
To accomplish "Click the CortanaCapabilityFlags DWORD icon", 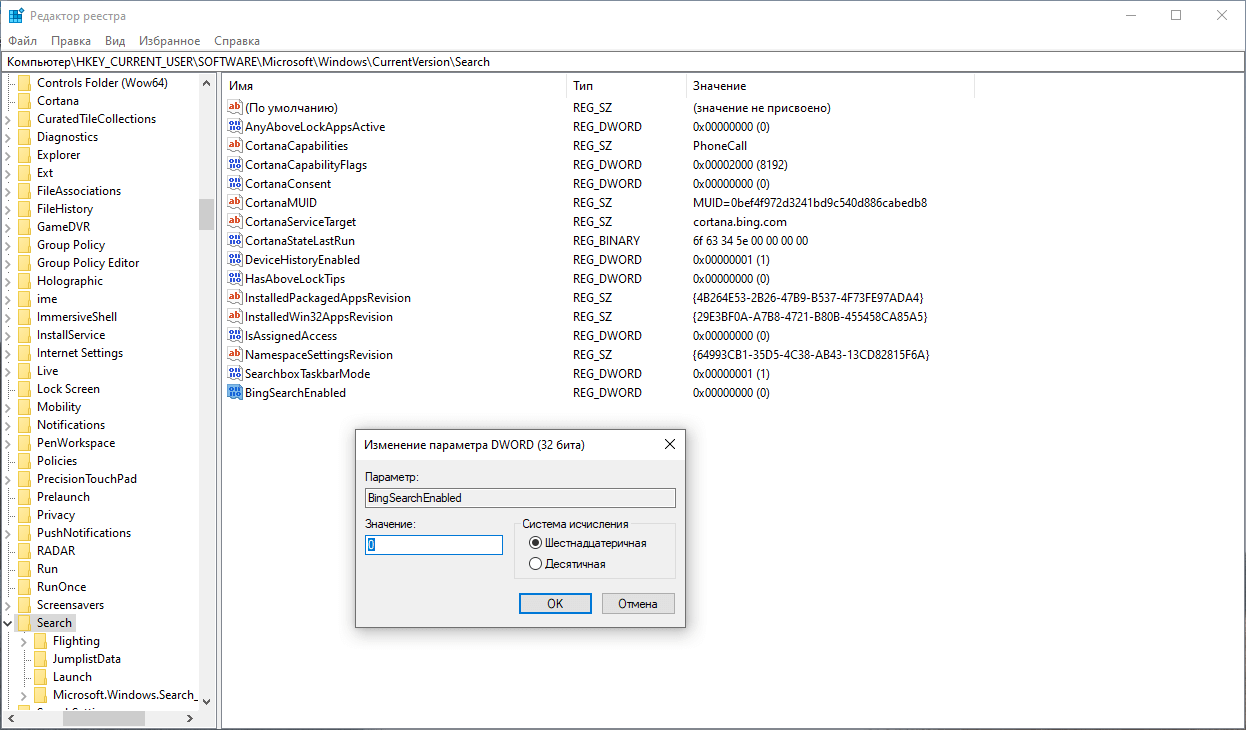I will [235, 165].
